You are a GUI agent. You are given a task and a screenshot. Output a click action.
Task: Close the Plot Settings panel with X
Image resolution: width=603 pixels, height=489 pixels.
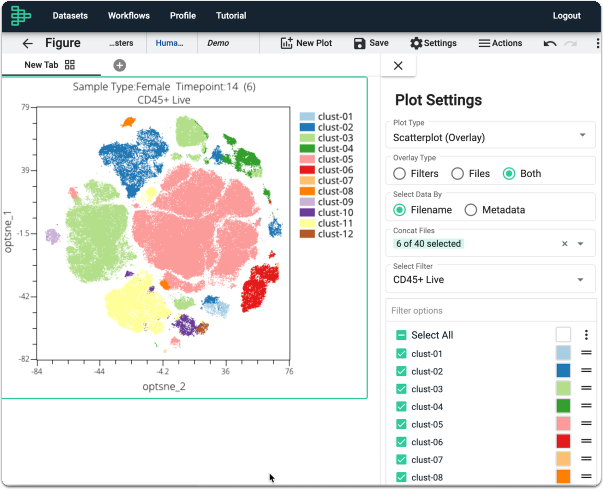point(398,66)
